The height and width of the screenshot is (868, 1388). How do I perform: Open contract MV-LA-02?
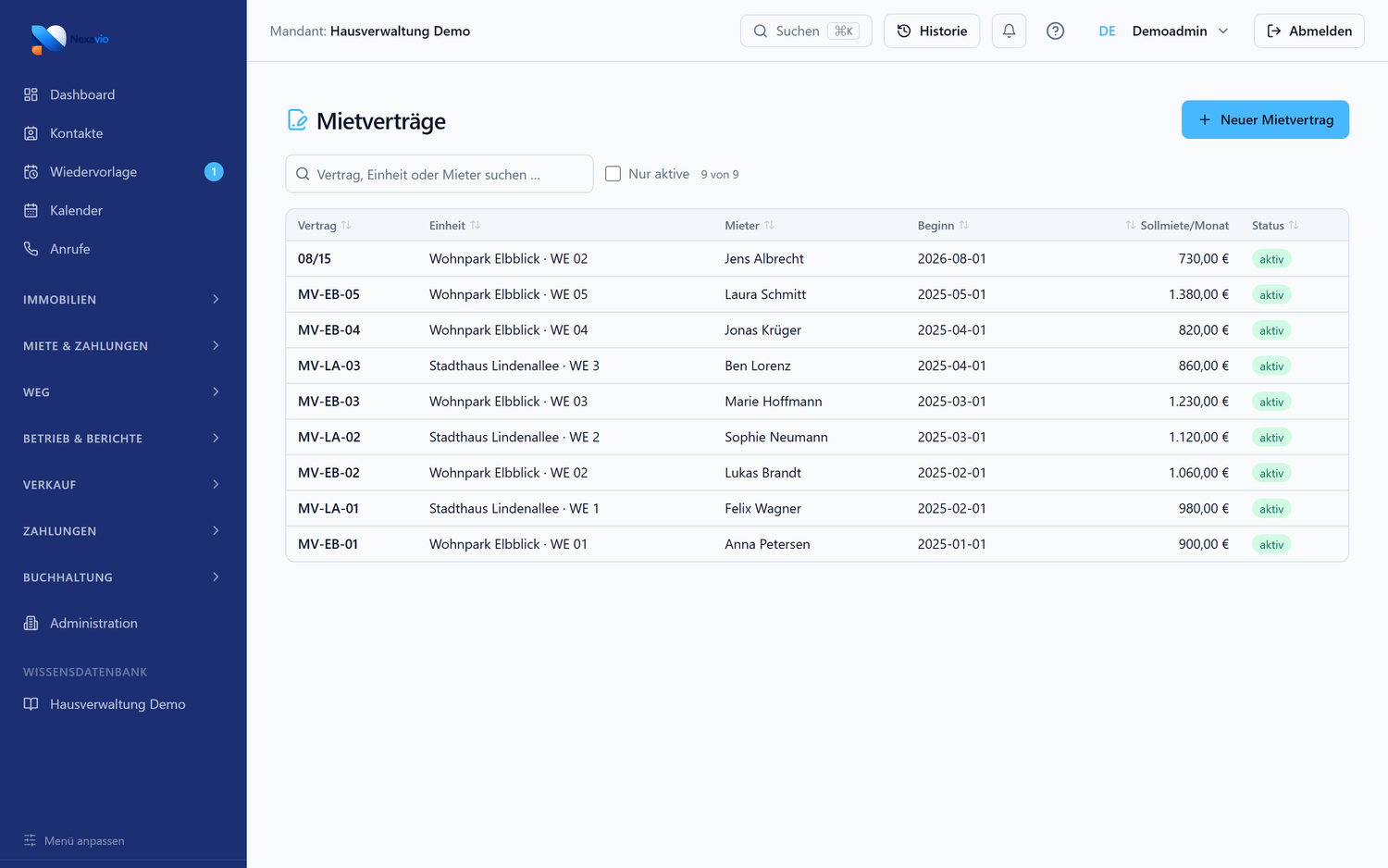pyautogui.click(x=328, y=437)
